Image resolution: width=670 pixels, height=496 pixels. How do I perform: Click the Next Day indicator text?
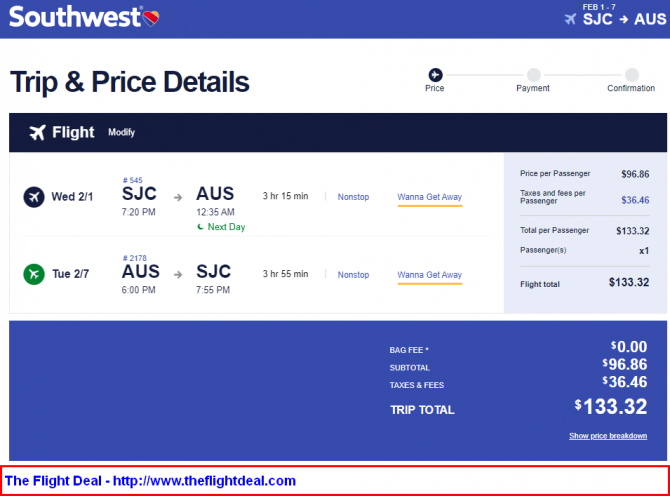click(x=226, y=227)
